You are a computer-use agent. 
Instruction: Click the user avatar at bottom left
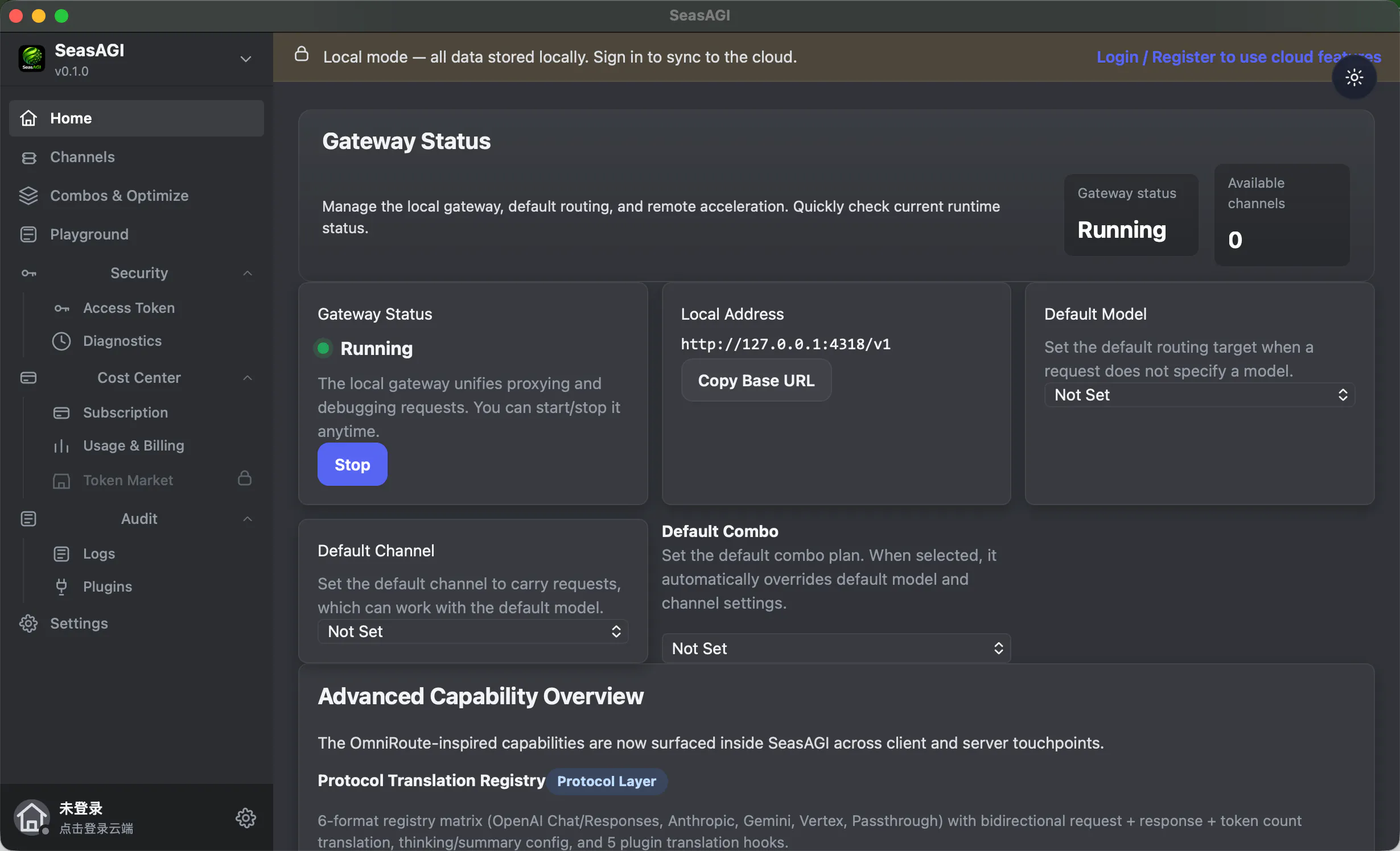point(31,818)
